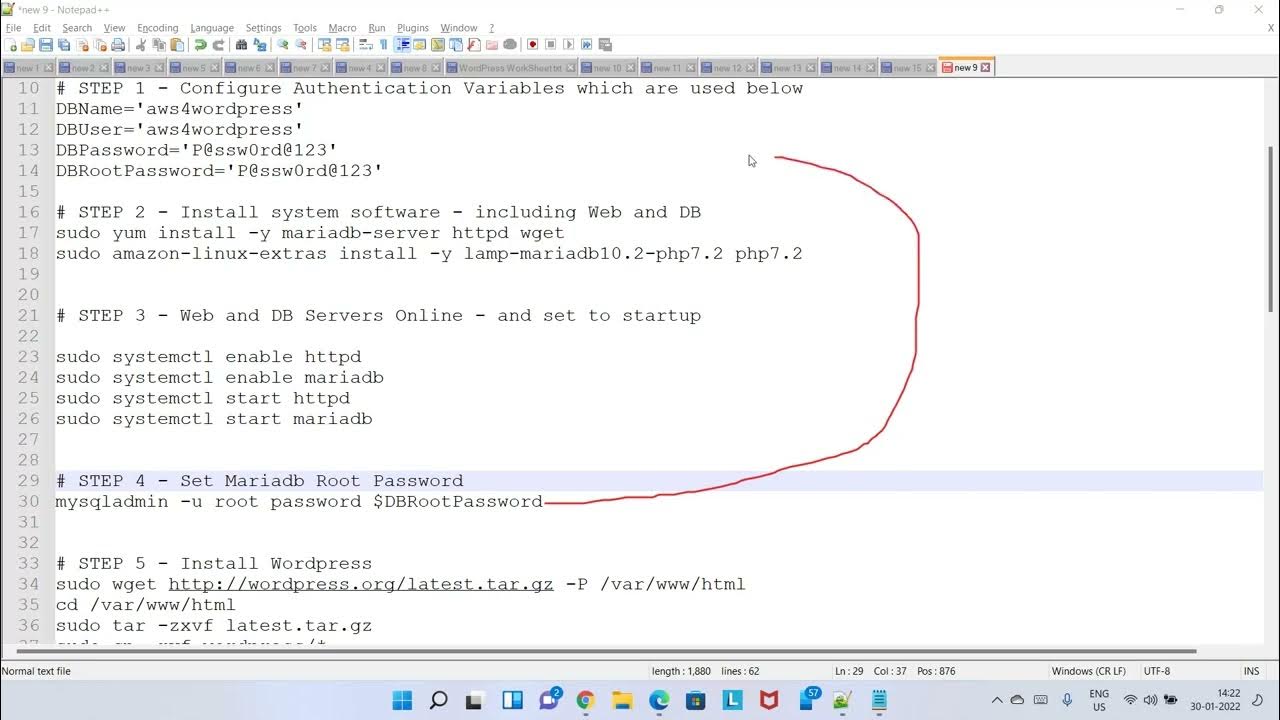Viewport: 1280px width, 720px height.
Task: Open the Settings menu
Action: 263,28
